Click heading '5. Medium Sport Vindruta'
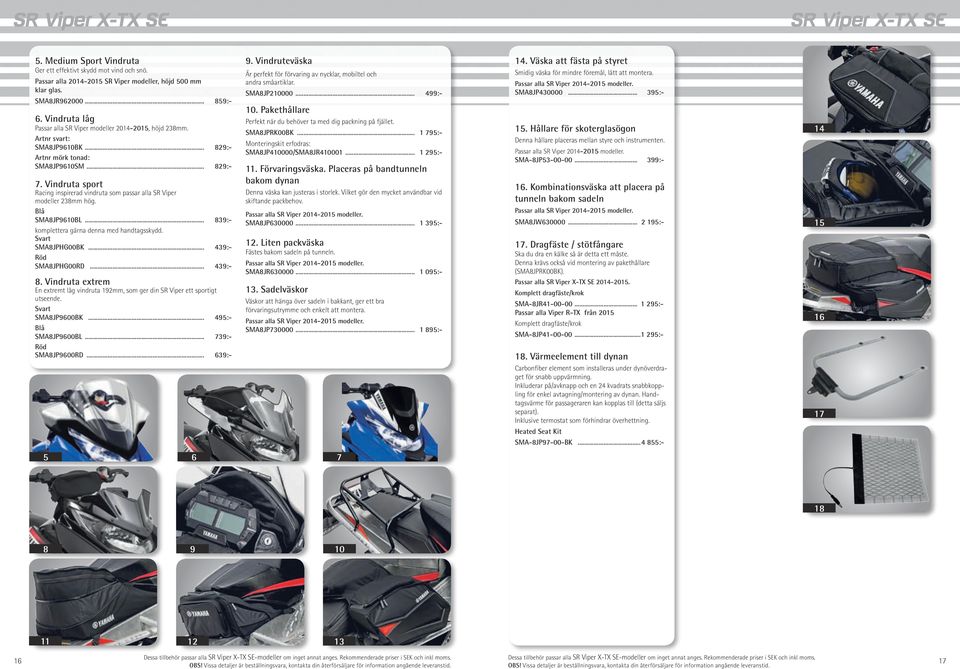The image size is (960, 669). 87,61
